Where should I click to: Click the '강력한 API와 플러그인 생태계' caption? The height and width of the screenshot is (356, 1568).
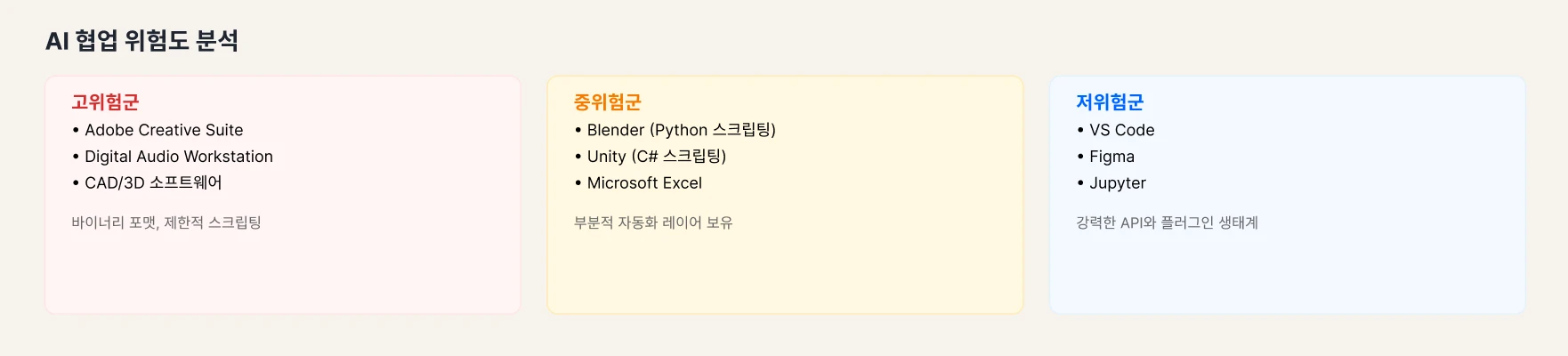point(1167,222)
